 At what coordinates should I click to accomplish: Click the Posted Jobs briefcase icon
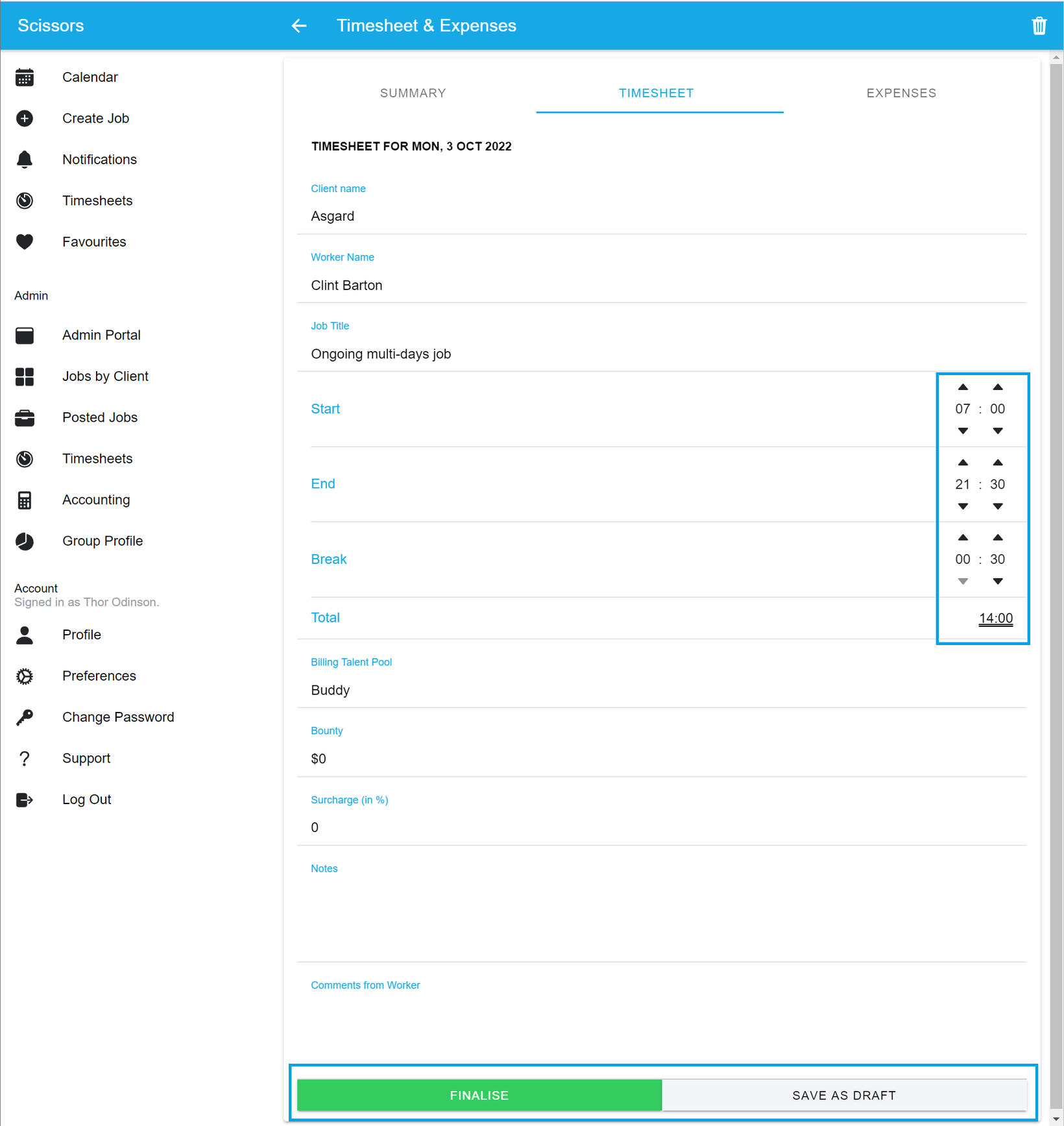tap(25, 418)
